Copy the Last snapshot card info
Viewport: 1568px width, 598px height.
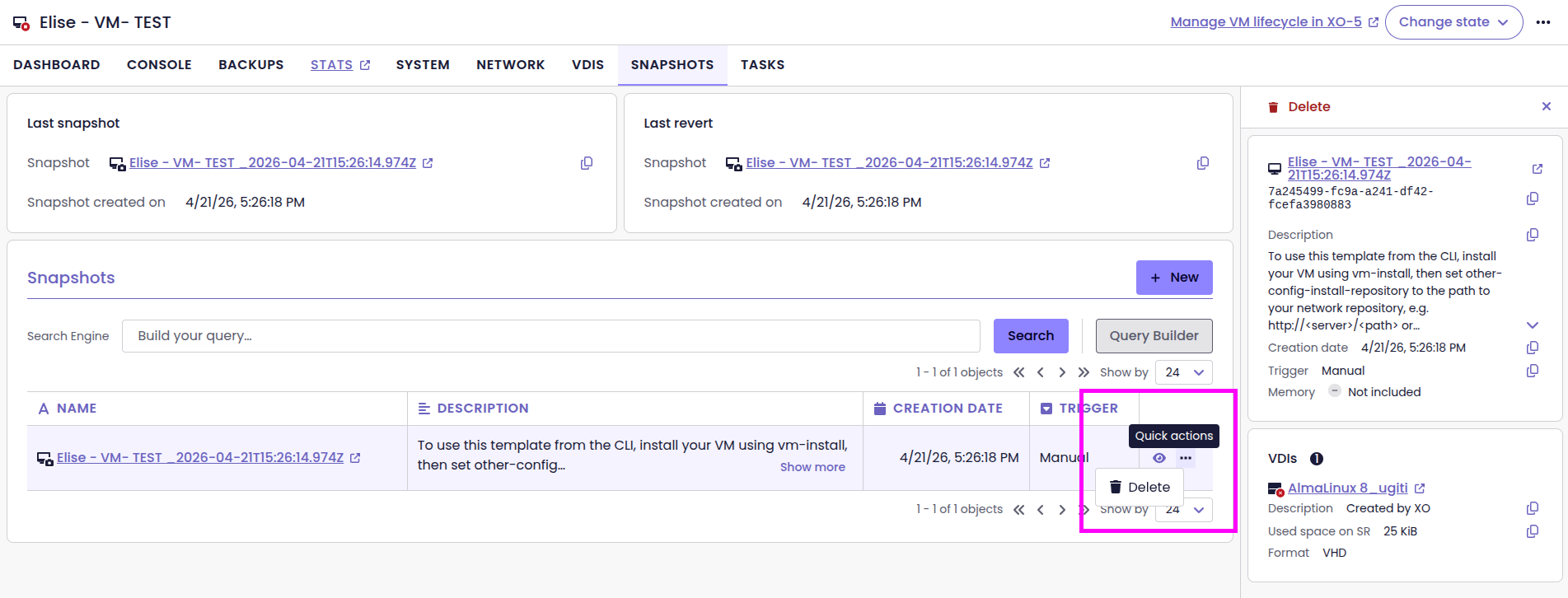(586, 163)
